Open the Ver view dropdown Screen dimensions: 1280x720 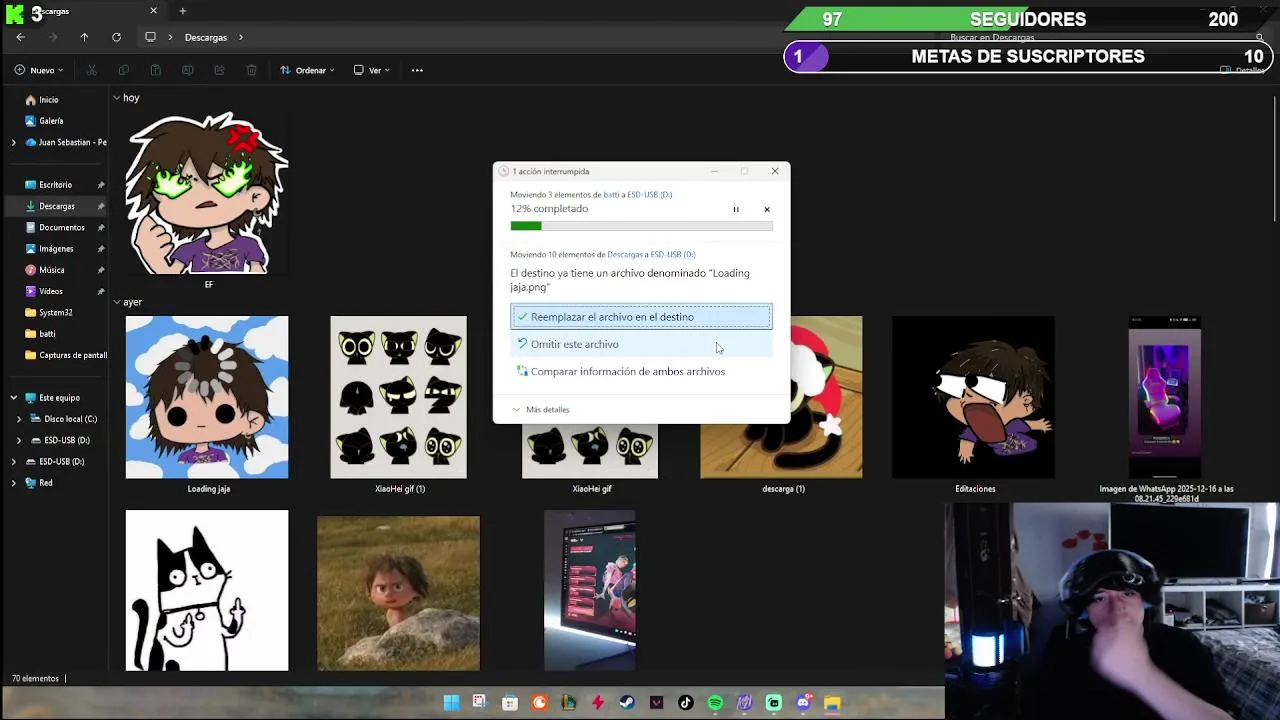(x=371, y=70)
